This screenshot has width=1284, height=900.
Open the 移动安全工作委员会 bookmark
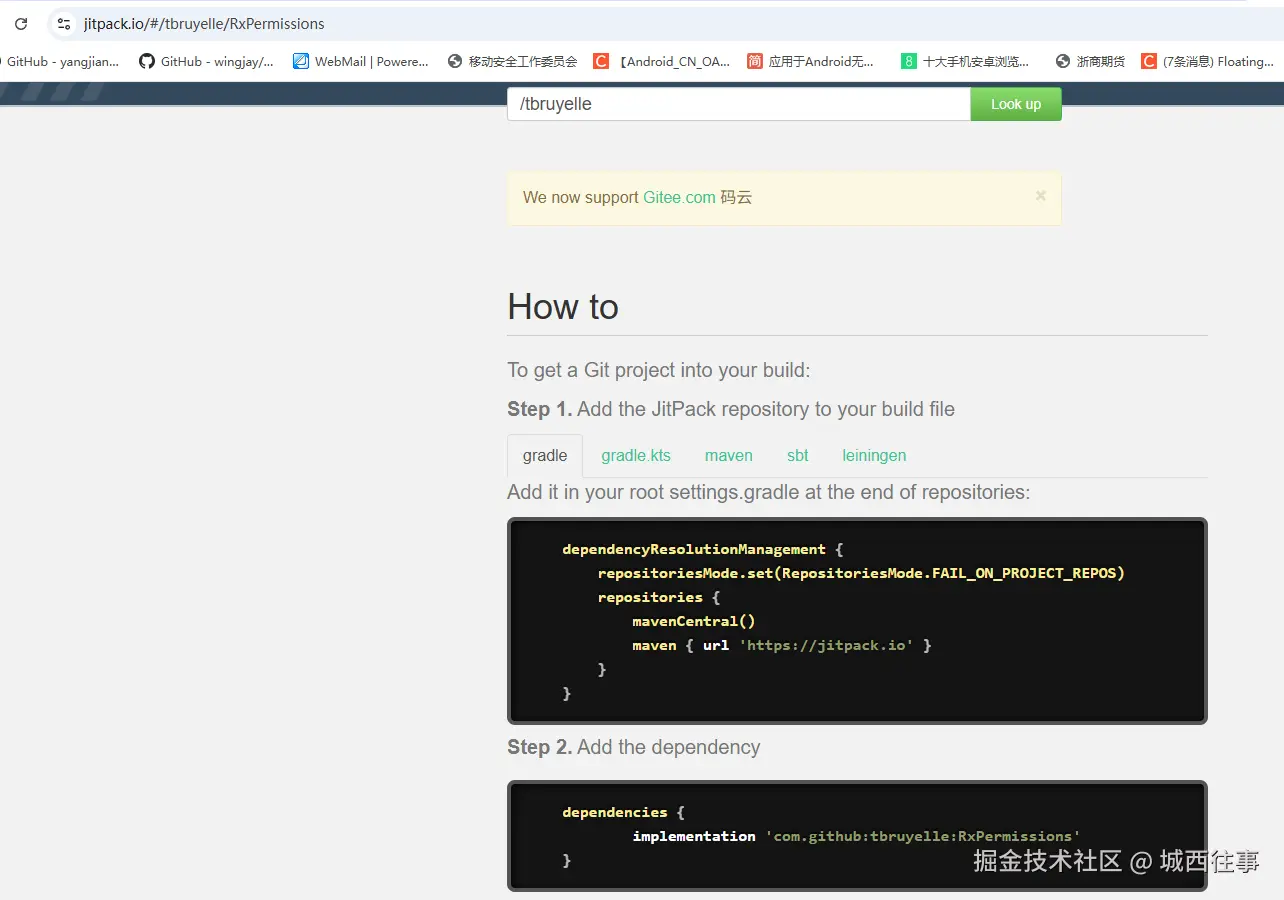(x=513, y=61)
